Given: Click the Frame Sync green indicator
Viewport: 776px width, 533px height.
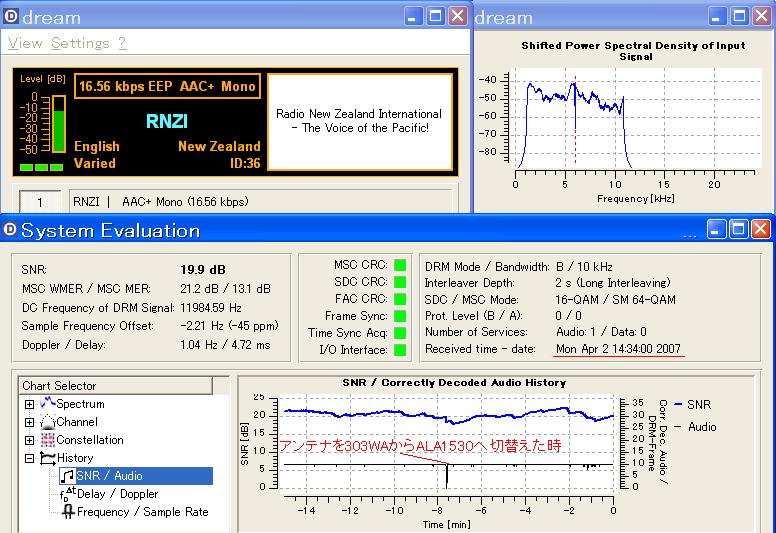Looking at the screenshot, I should tap(400, 316).
